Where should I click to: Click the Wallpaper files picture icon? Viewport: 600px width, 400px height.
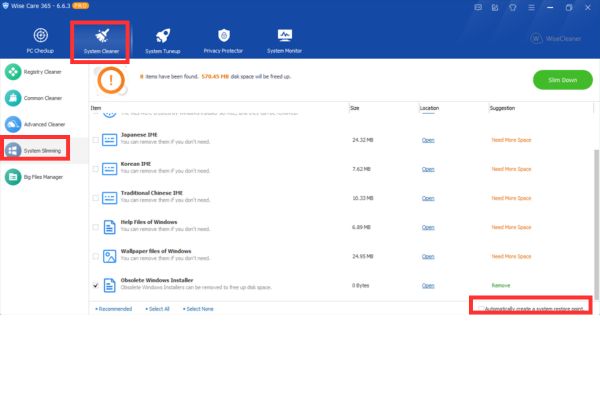[x=109, y=256]
